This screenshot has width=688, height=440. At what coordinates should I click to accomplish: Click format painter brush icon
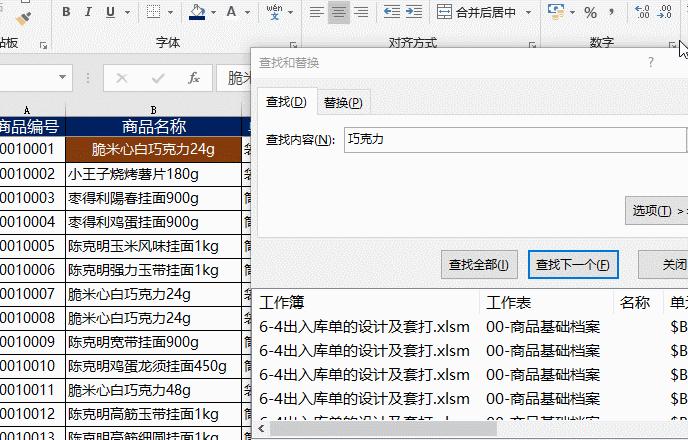(23, 18)
